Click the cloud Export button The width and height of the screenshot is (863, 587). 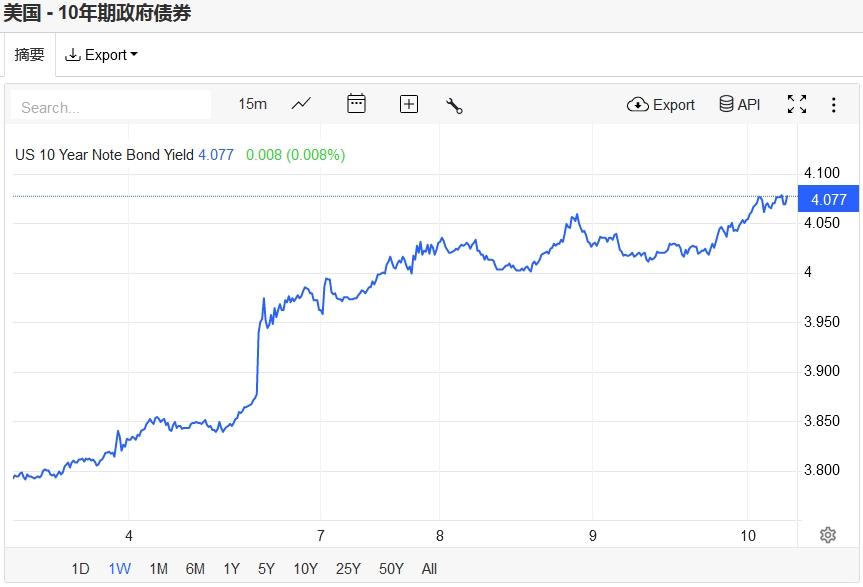[x=661, y=104]
